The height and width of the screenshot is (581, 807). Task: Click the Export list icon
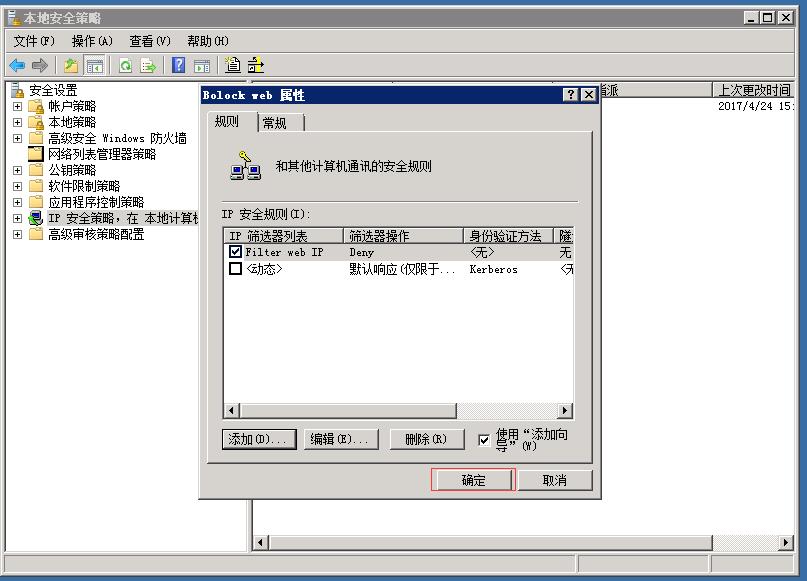click(147, 67)
